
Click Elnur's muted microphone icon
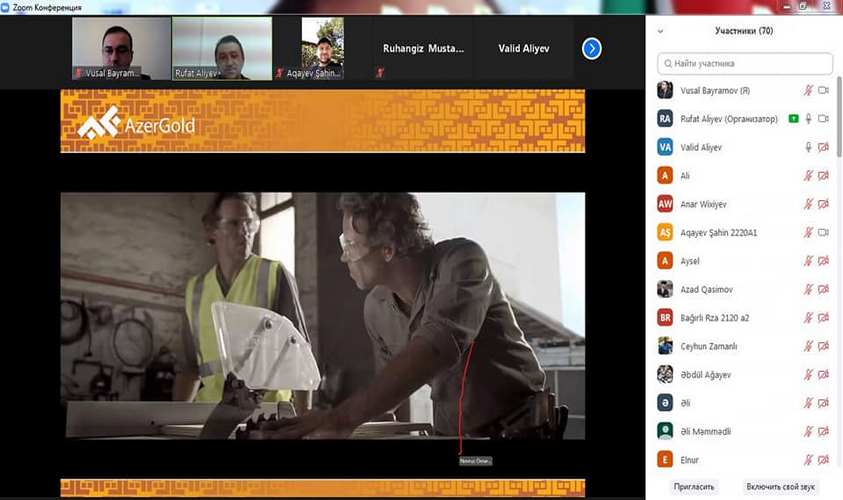tap(808, 459)
